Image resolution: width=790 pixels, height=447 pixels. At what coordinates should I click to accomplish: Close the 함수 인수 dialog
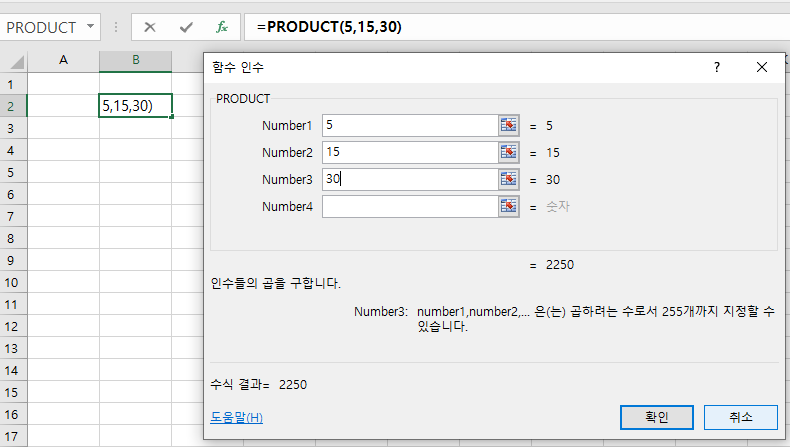point(762,67)
